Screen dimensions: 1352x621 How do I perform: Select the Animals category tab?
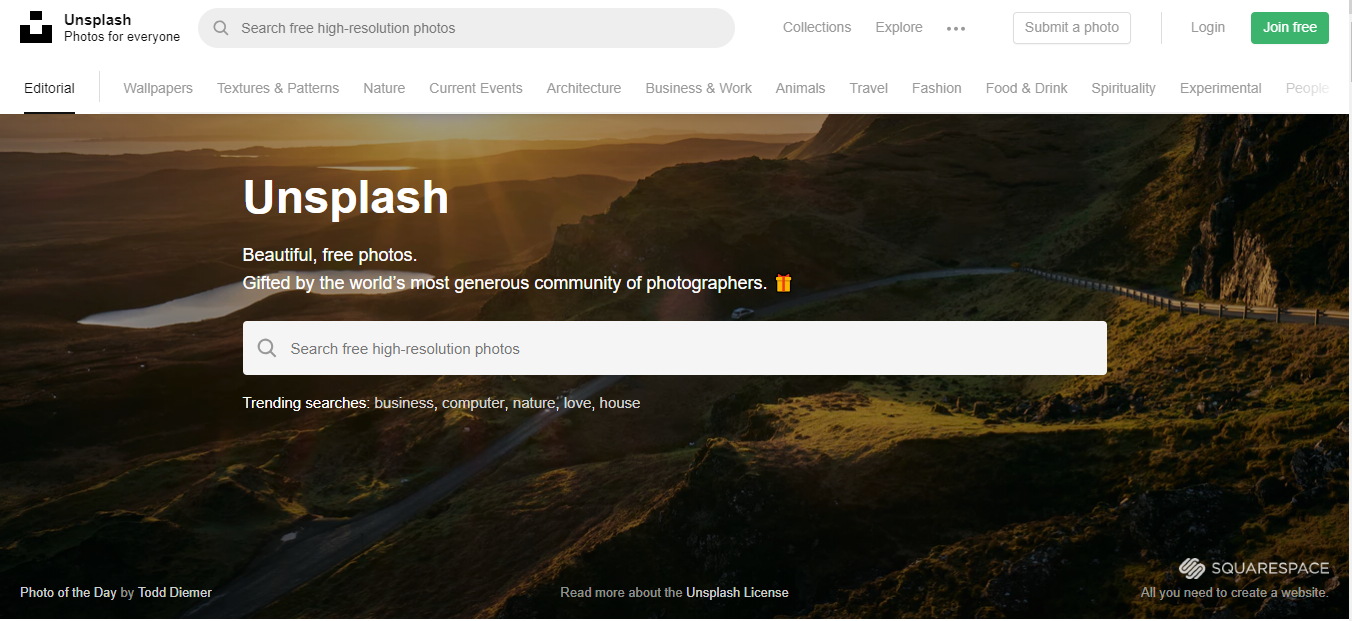pos(801,88)
